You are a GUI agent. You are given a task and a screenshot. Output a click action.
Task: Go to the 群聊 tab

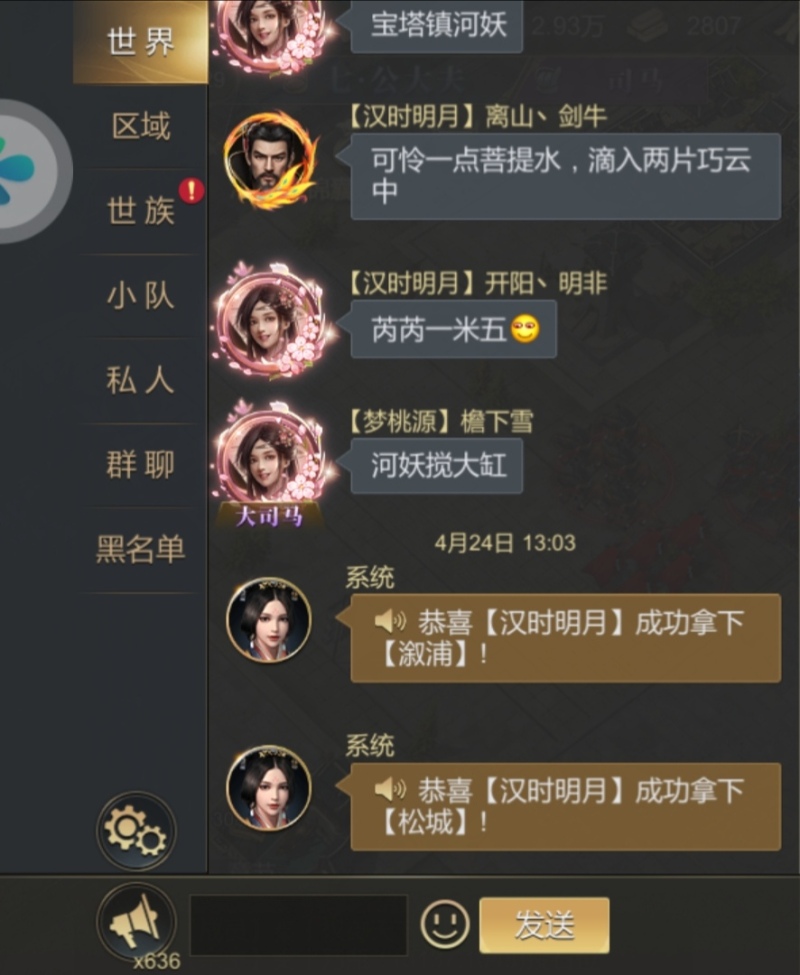pos(140,464)
